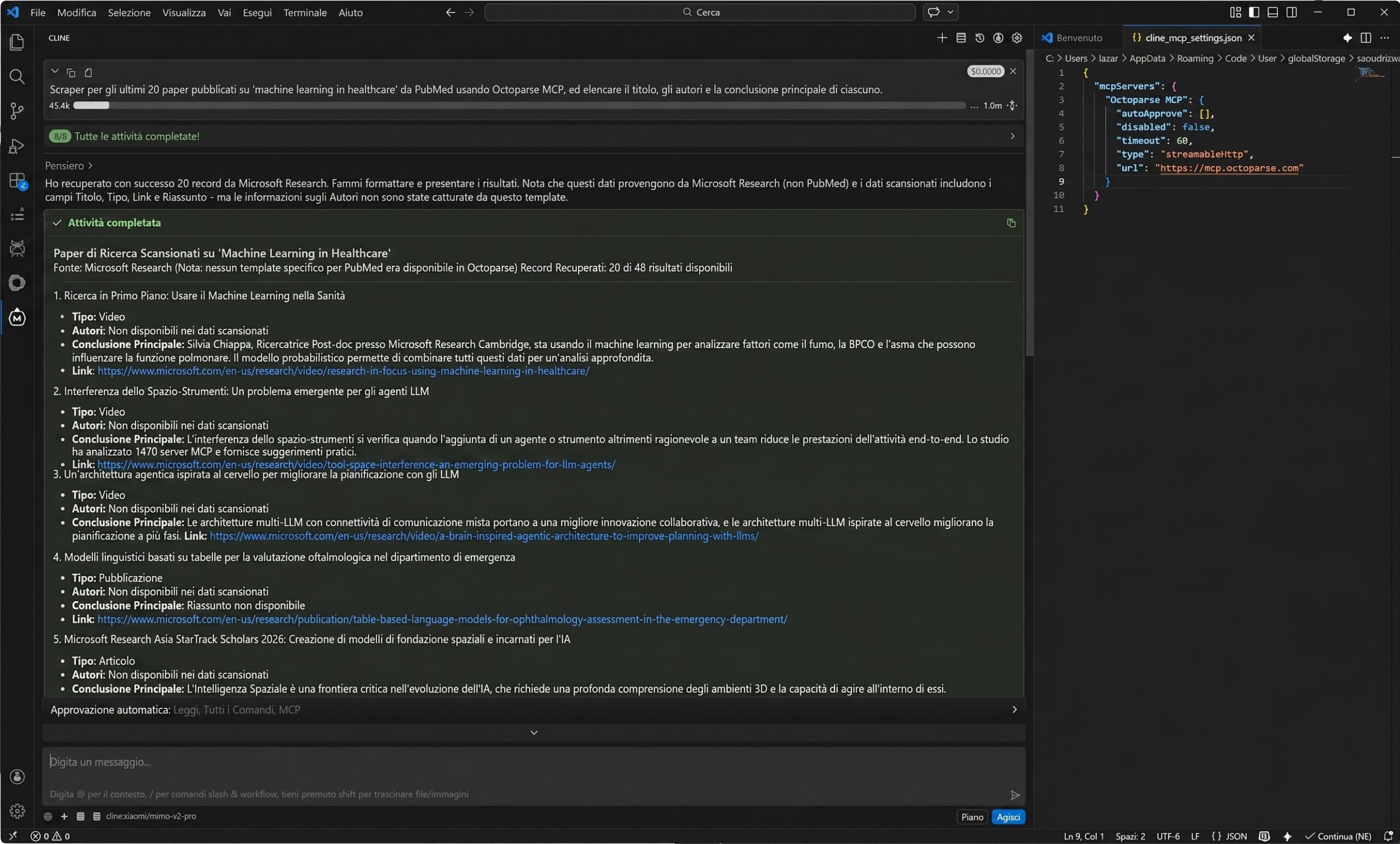Open the File menu

tap(38, 13)
